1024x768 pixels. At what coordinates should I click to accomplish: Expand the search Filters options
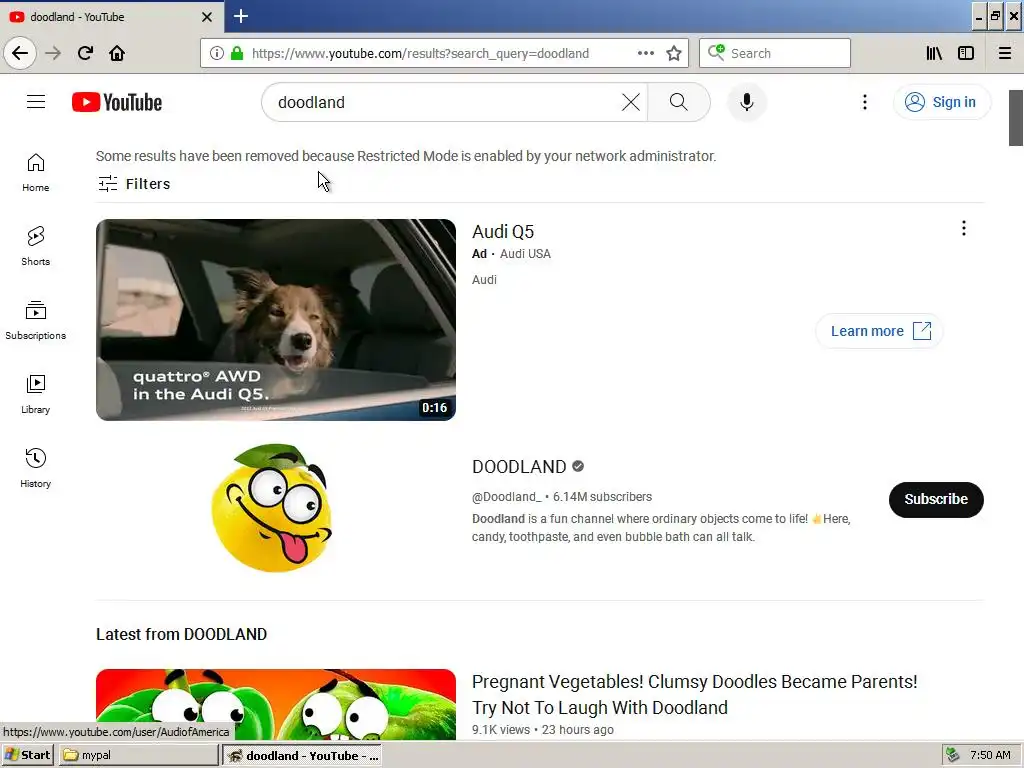[x=134, y=184]
